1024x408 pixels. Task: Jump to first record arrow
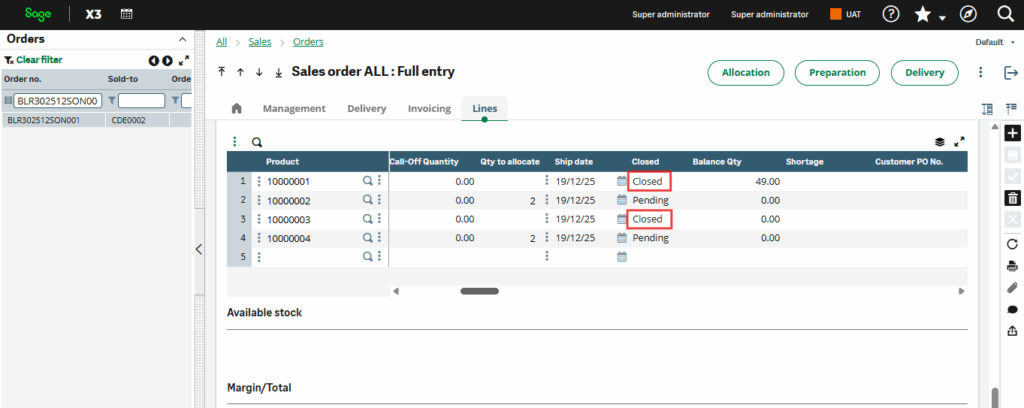tap(222, 72)
